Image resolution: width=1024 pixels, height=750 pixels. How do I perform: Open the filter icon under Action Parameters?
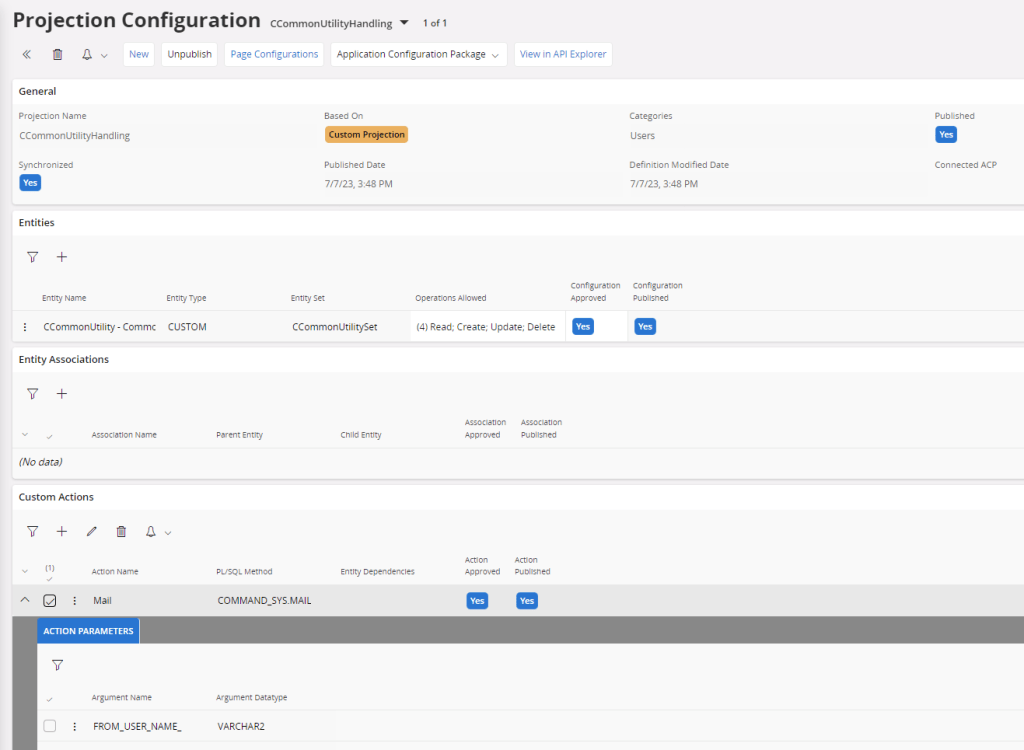click(x=57, y=665)
